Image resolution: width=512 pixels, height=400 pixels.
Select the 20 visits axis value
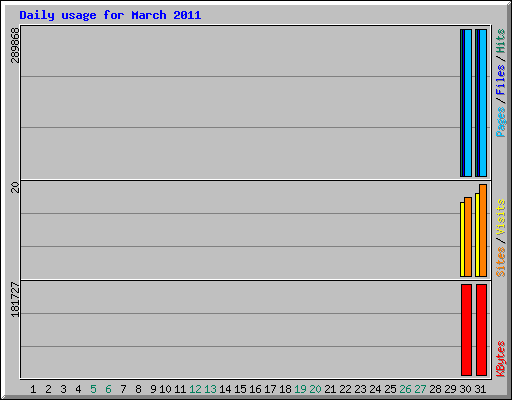(15, 187)
